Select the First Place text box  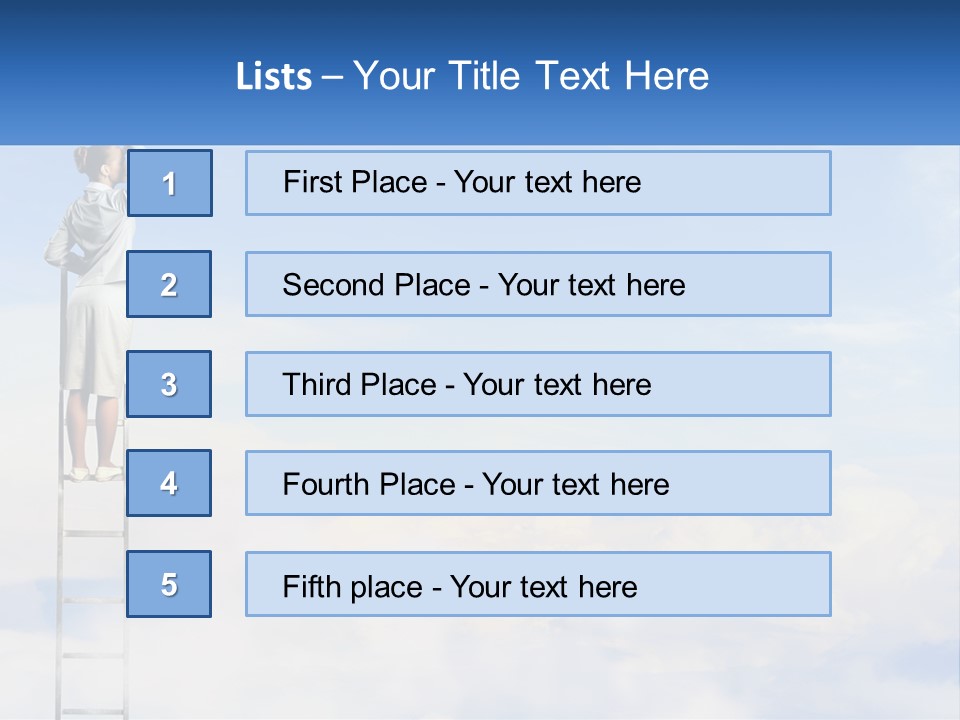538,183
